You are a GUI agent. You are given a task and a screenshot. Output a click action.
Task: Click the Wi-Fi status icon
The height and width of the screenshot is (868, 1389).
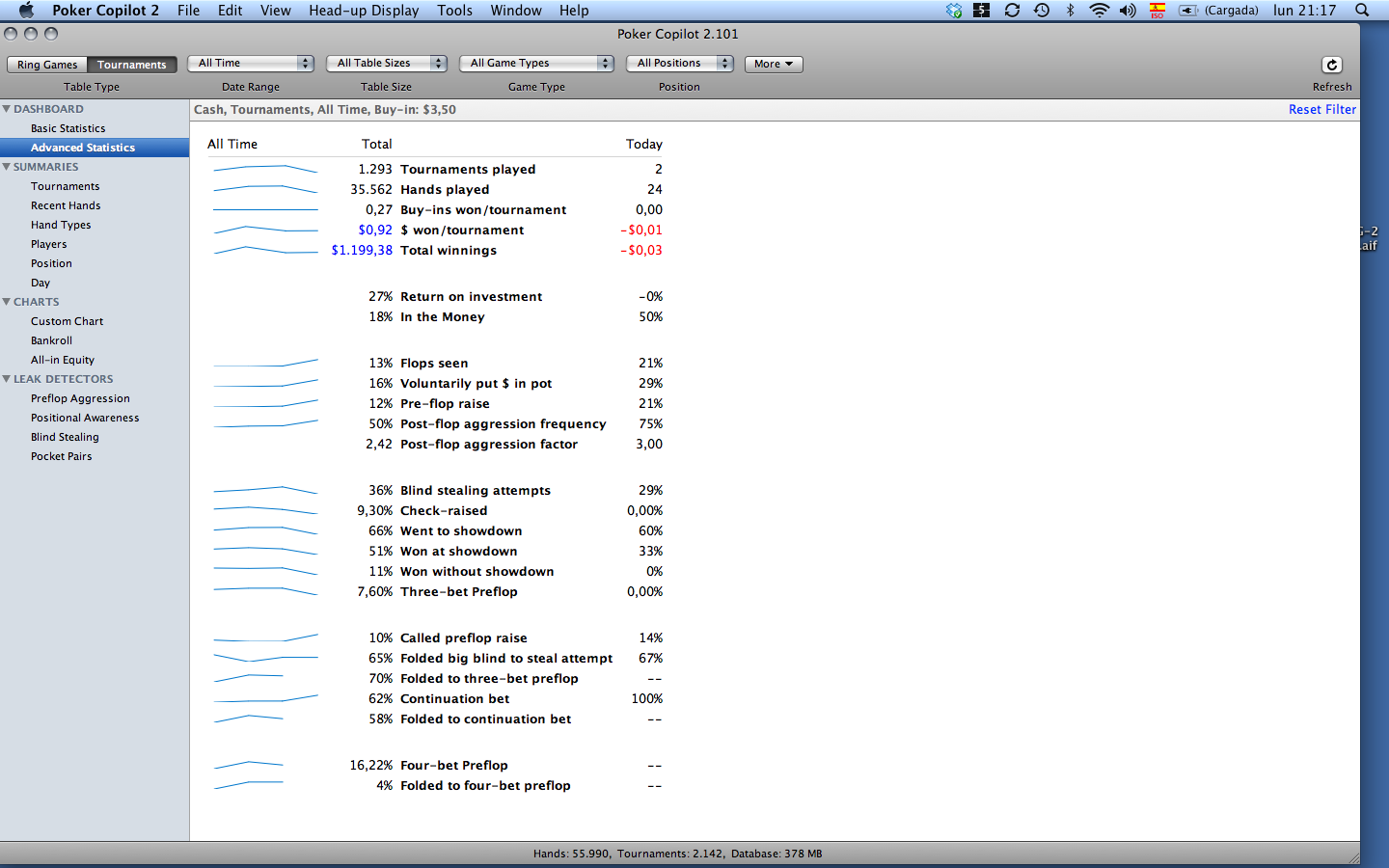click(x=1099, y=10)
